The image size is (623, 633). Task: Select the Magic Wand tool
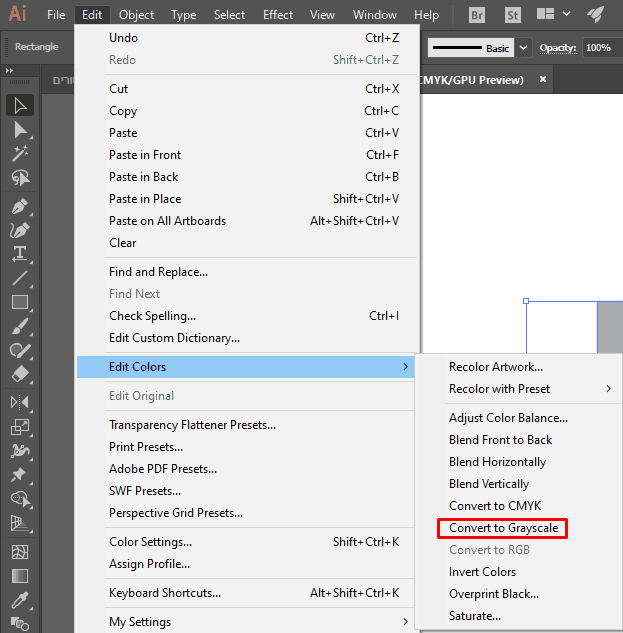[x=20, y=154]
